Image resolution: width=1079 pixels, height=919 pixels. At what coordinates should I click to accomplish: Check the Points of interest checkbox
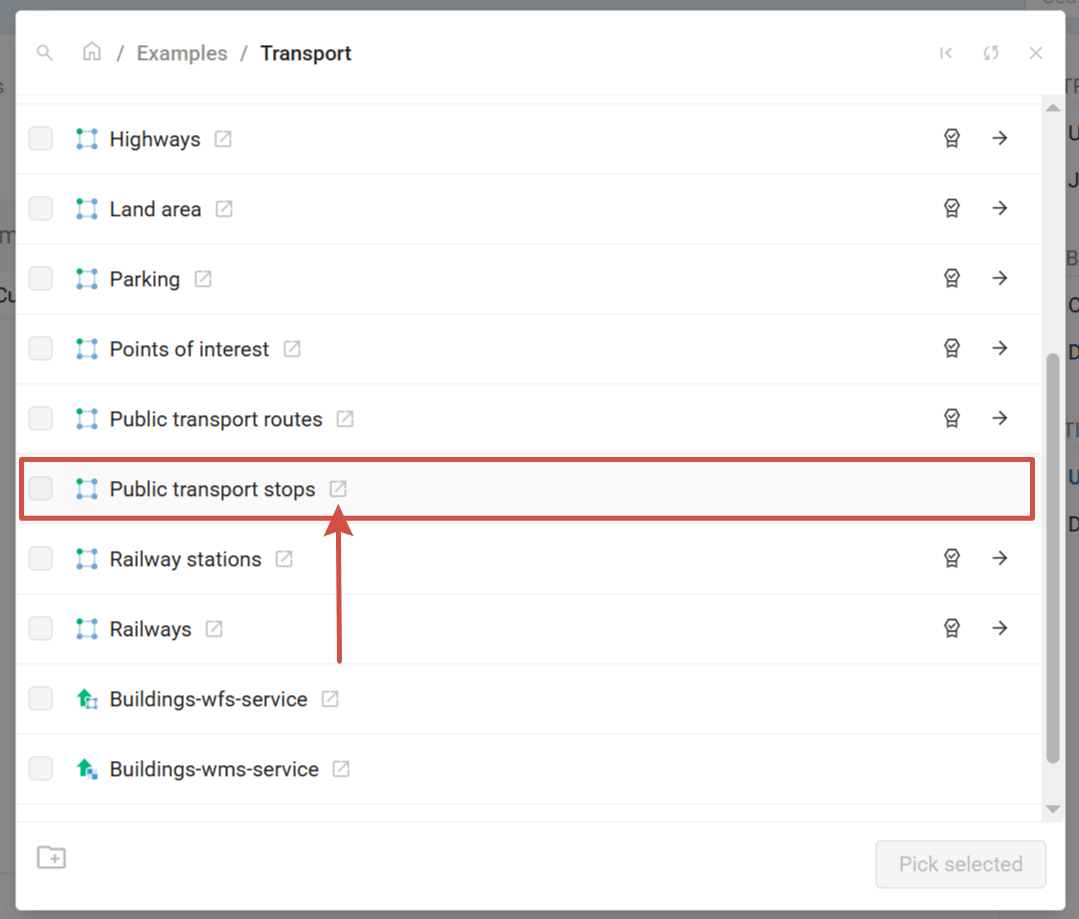pos(40,349)
